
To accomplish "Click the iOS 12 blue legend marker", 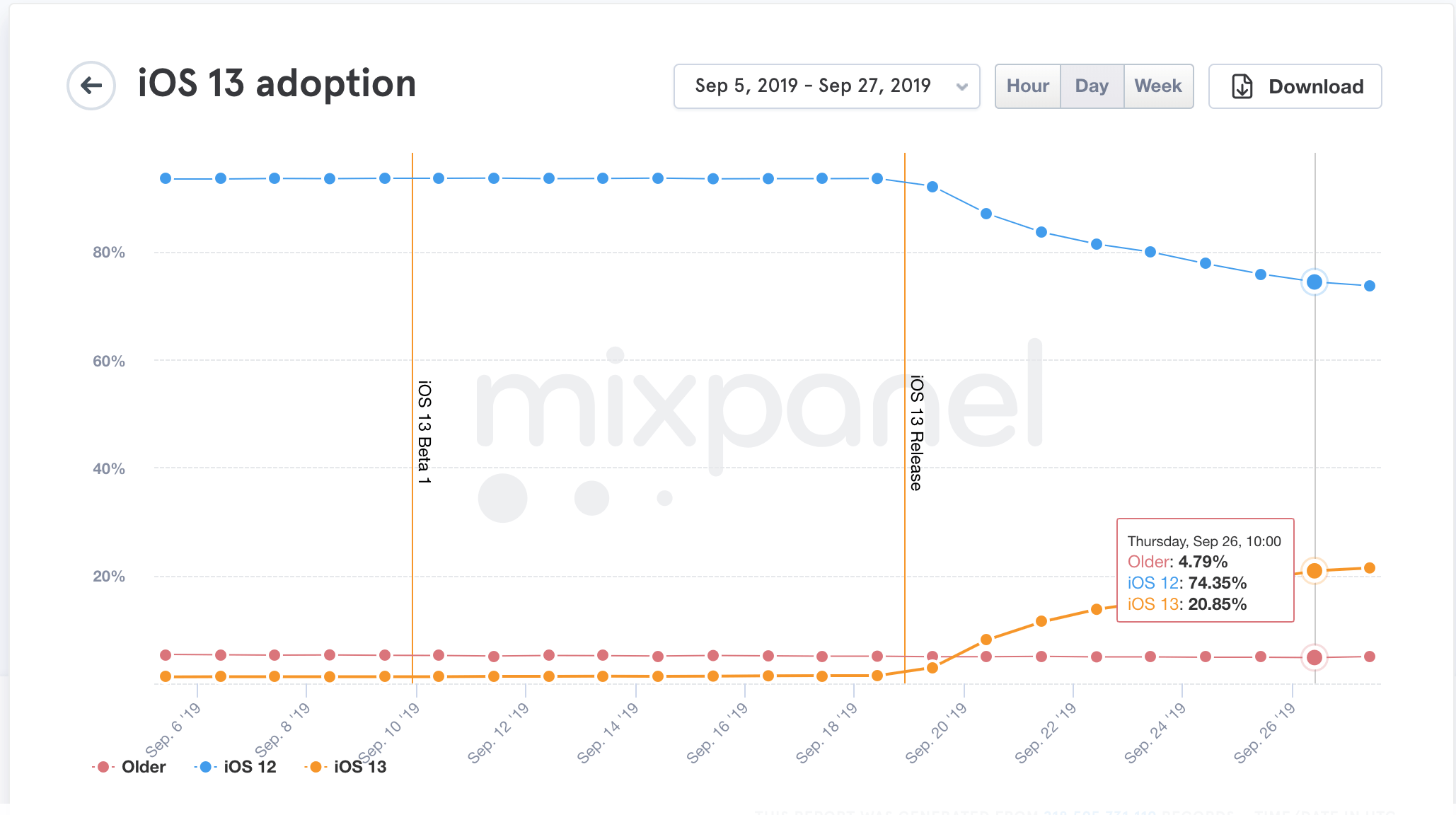I will click(205, 767).
